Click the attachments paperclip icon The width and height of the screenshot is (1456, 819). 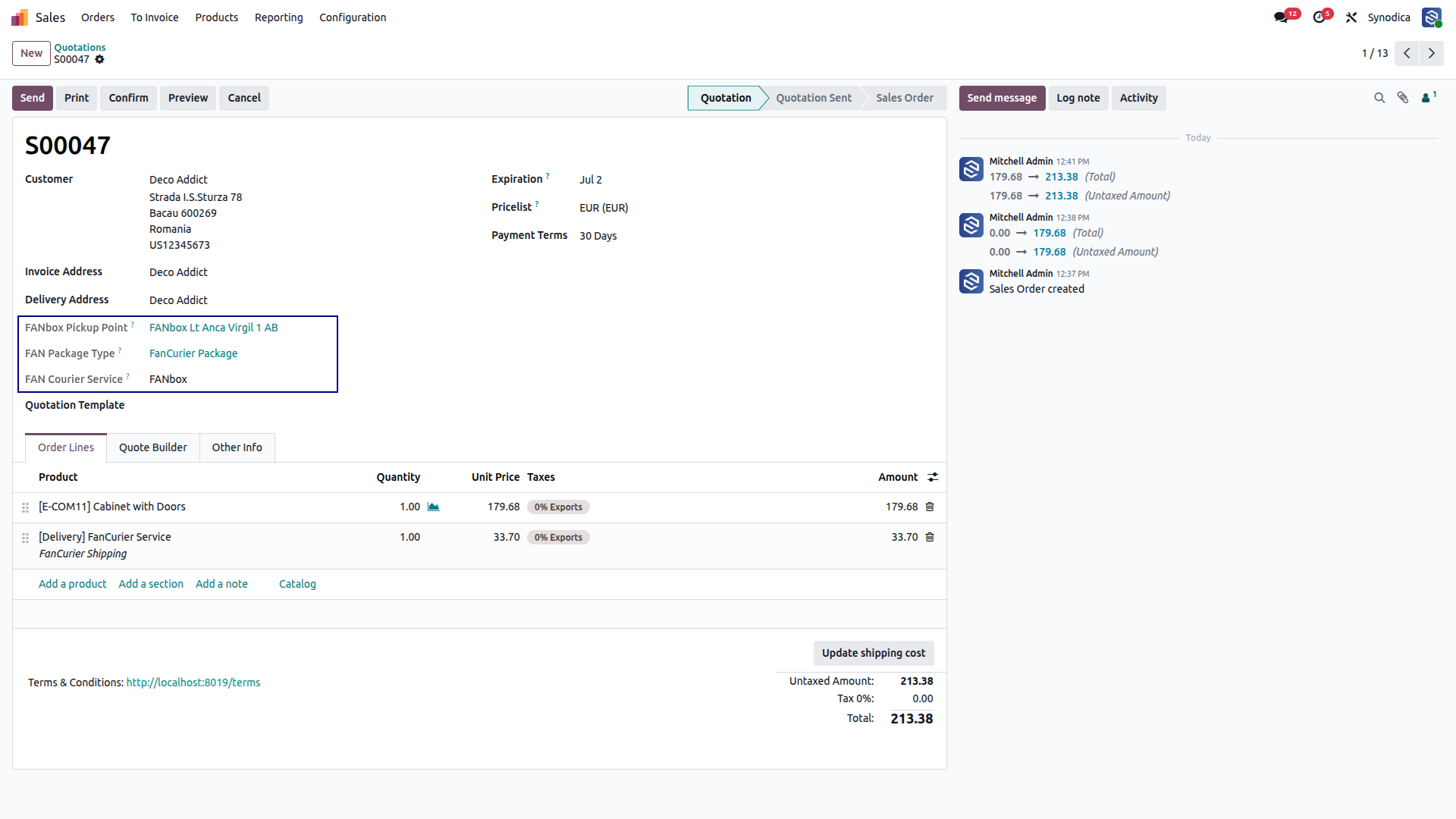click(x=1403, y=98)
